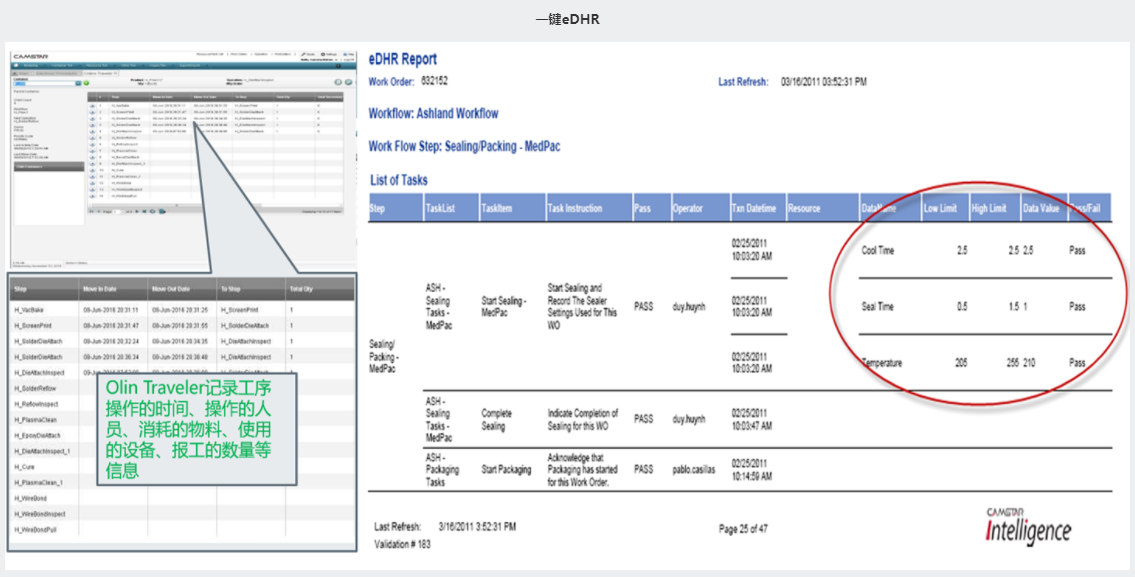Select the H_EpoxyDieAttach step cell
Image resolution: width=1135 pixels, height=577 pixels.
pos(38,435)
